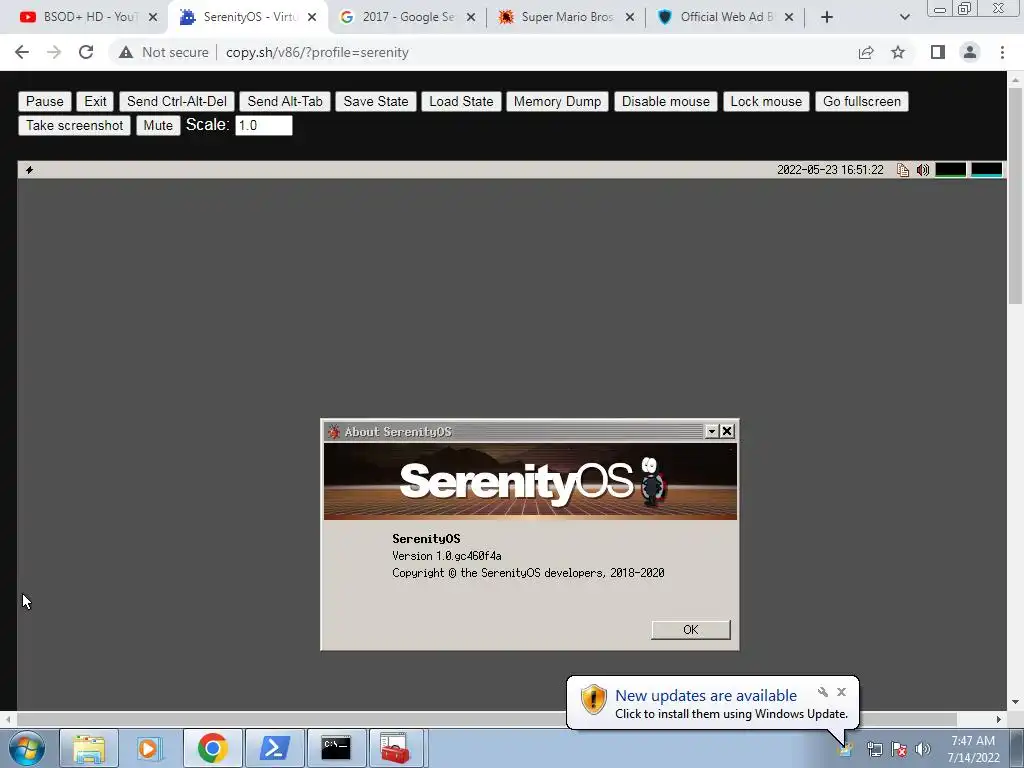
Task: Click the network icon in system tray
Action: 874,749
